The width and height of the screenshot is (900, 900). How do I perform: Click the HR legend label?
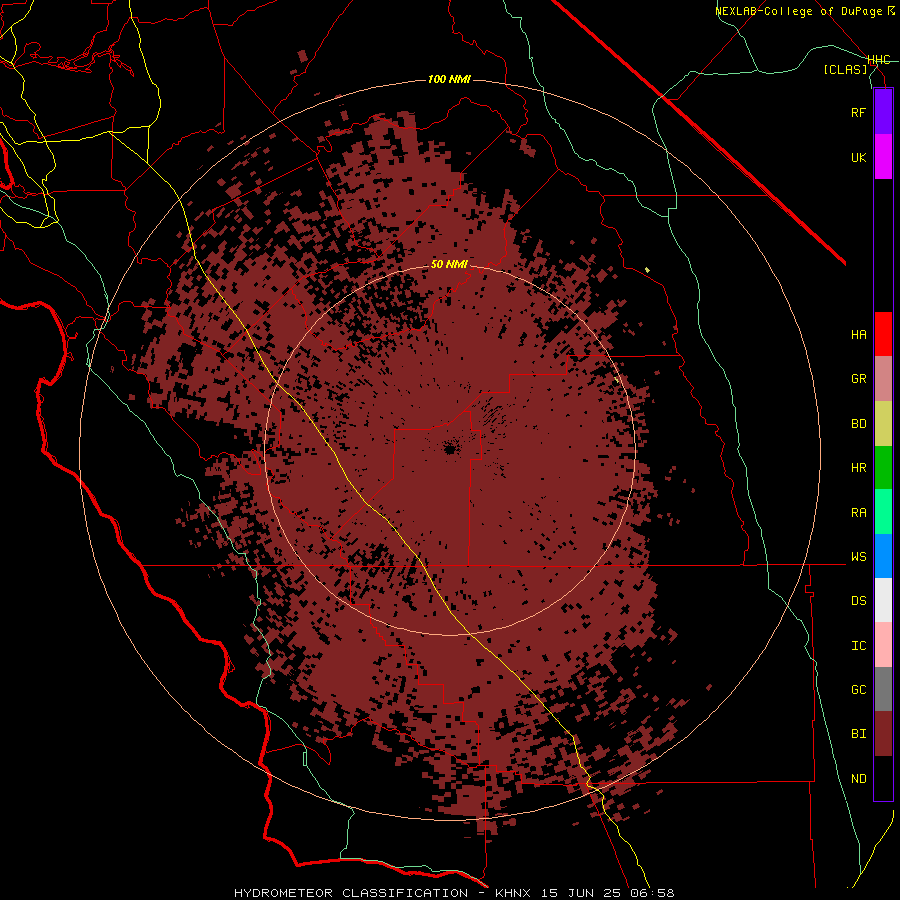pos(858,468)
